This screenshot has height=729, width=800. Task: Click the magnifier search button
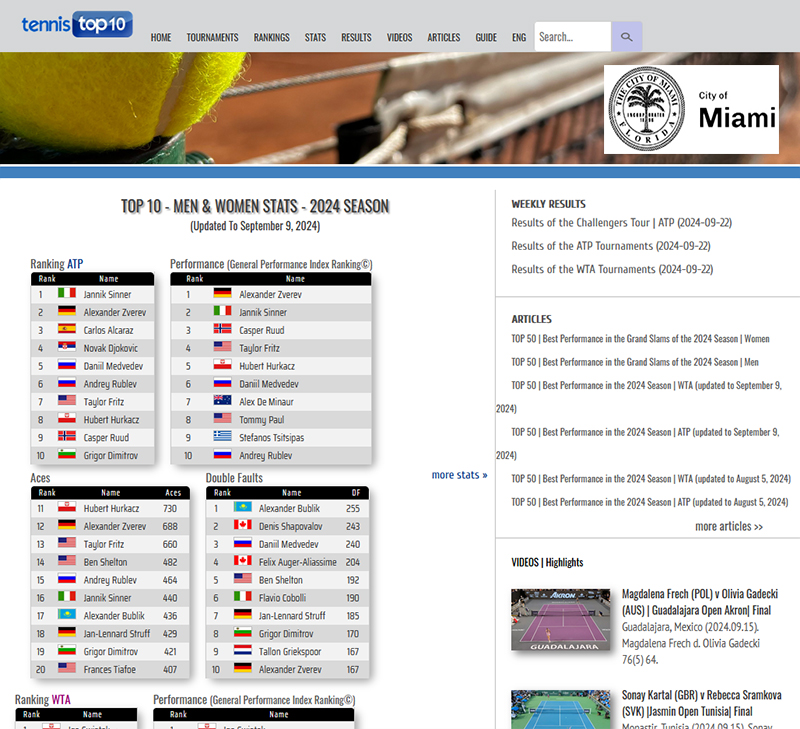pos(627,37)
